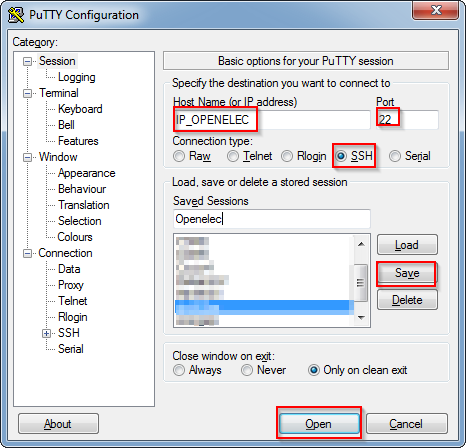Click the Host Name input field
The image size is (466, 448).
click(x=272, y=120)
